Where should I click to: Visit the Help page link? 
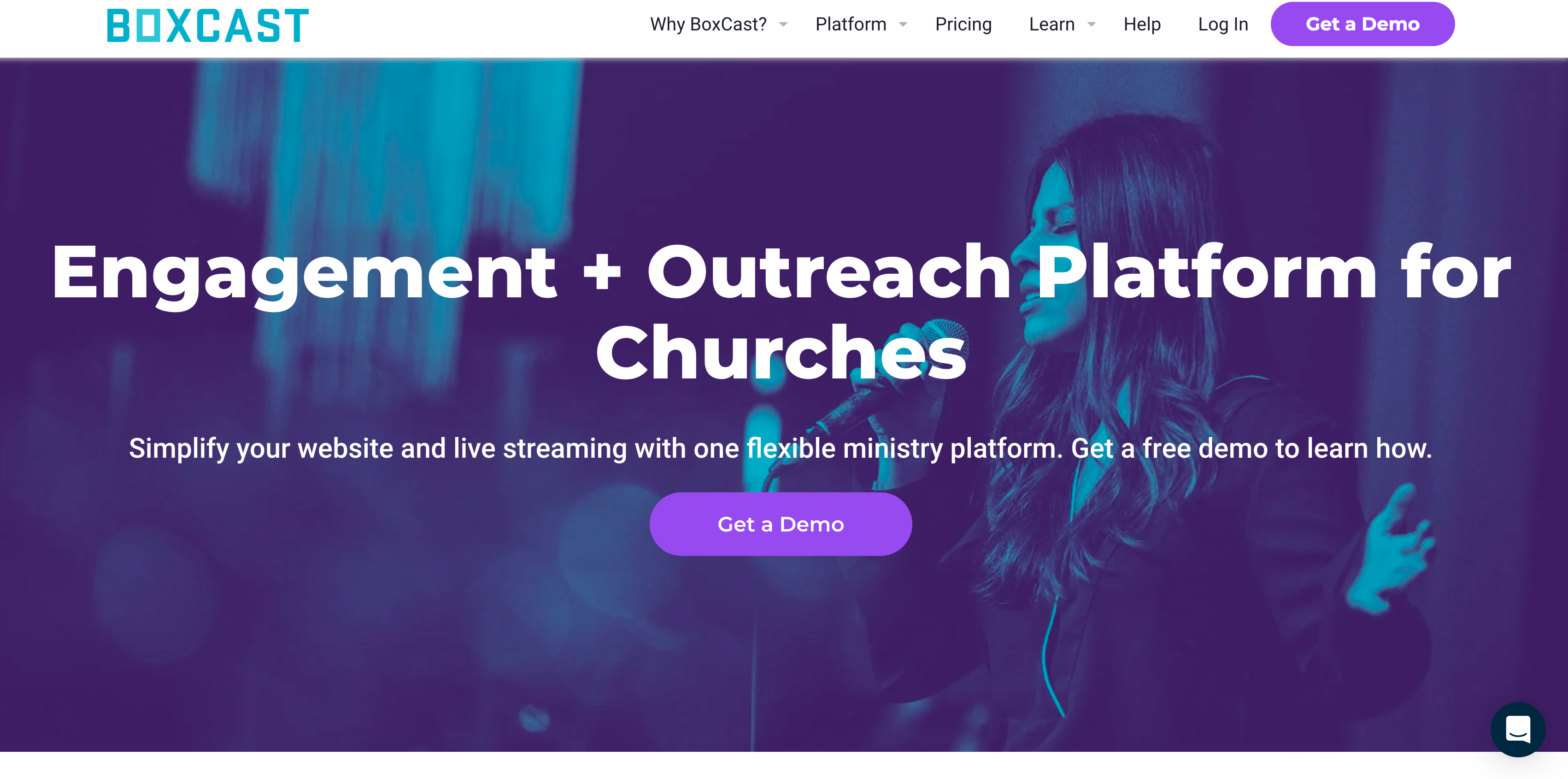1142,24
